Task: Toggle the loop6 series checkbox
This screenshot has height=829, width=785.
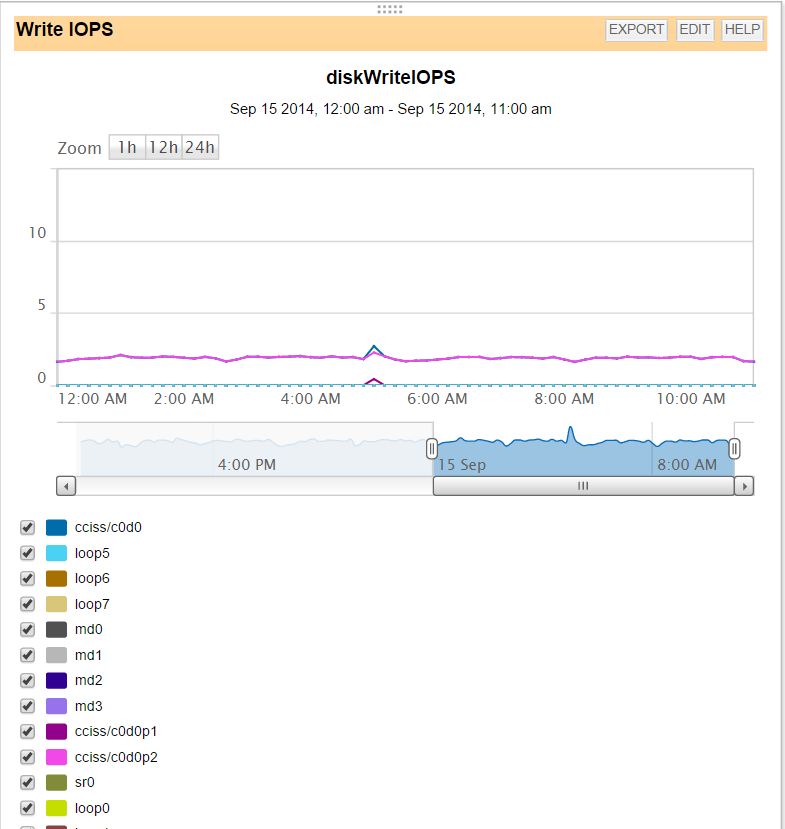Action: (x=27, y=578)
